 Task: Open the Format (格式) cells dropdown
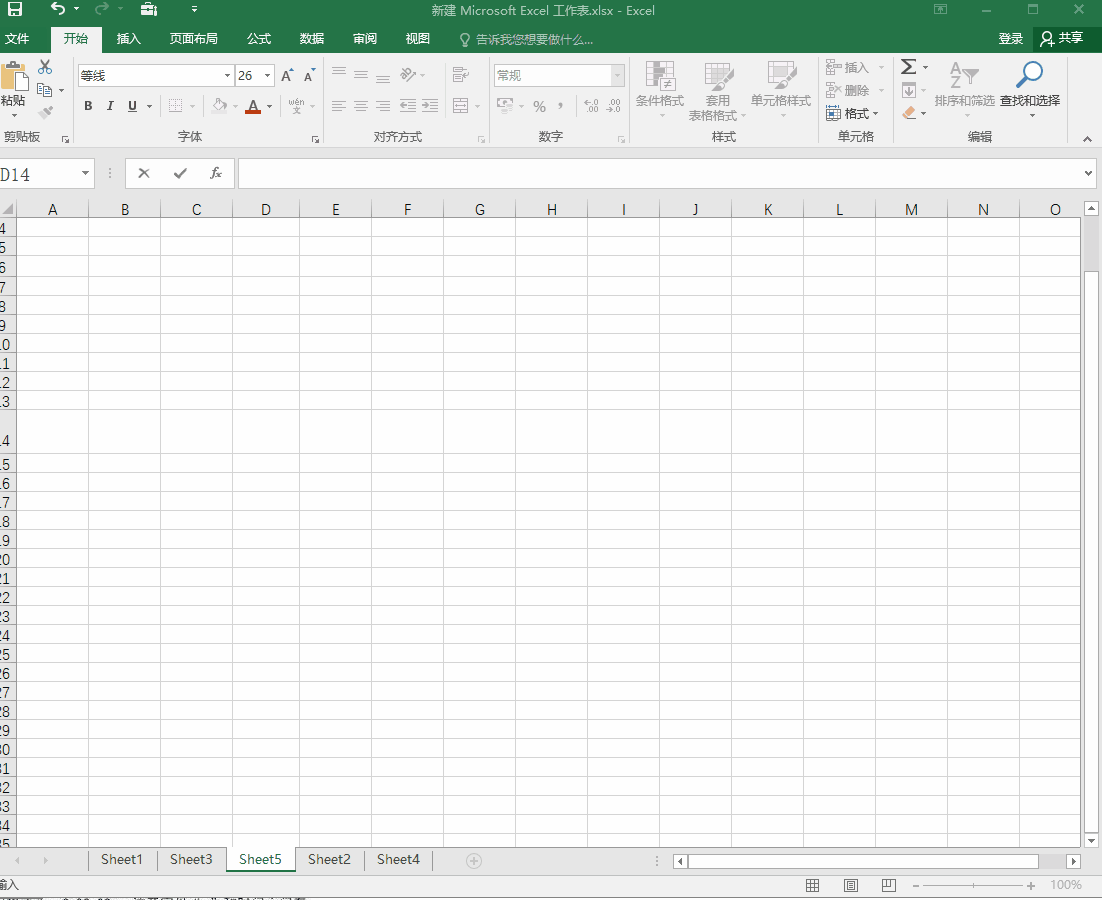point(853,113)
